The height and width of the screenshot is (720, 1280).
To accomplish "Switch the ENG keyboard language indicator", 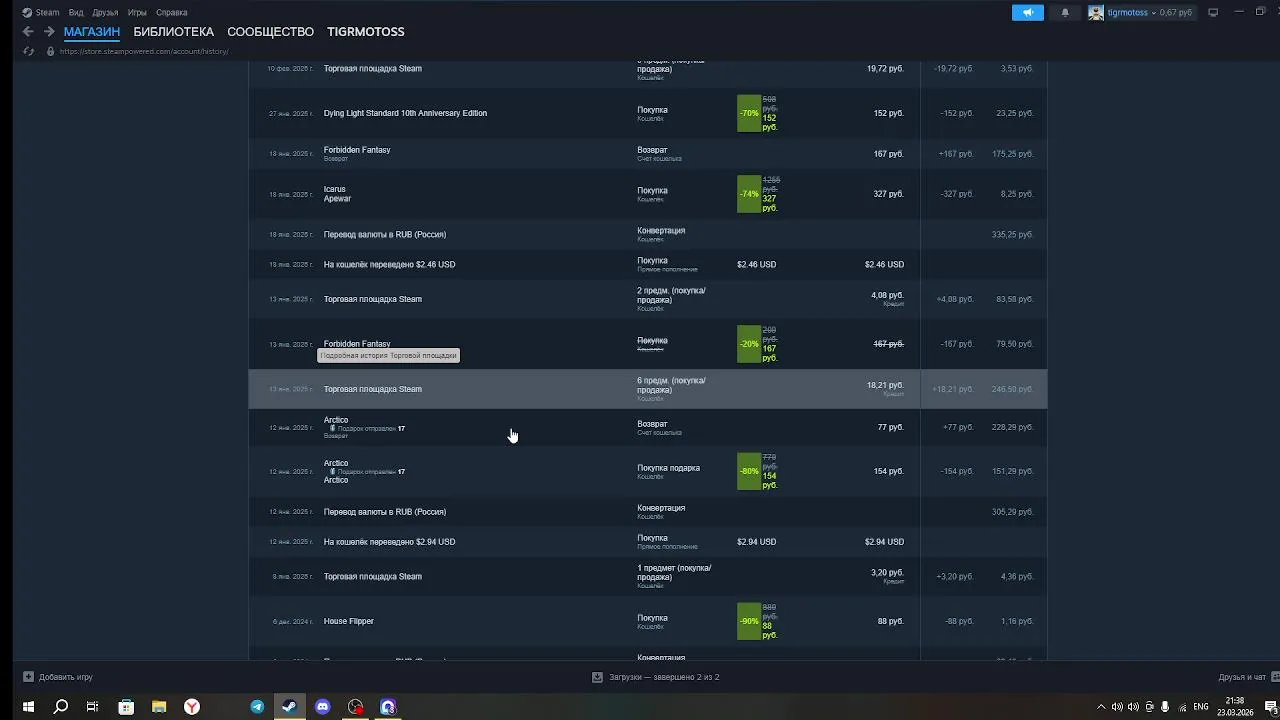I will point(1201,707).
